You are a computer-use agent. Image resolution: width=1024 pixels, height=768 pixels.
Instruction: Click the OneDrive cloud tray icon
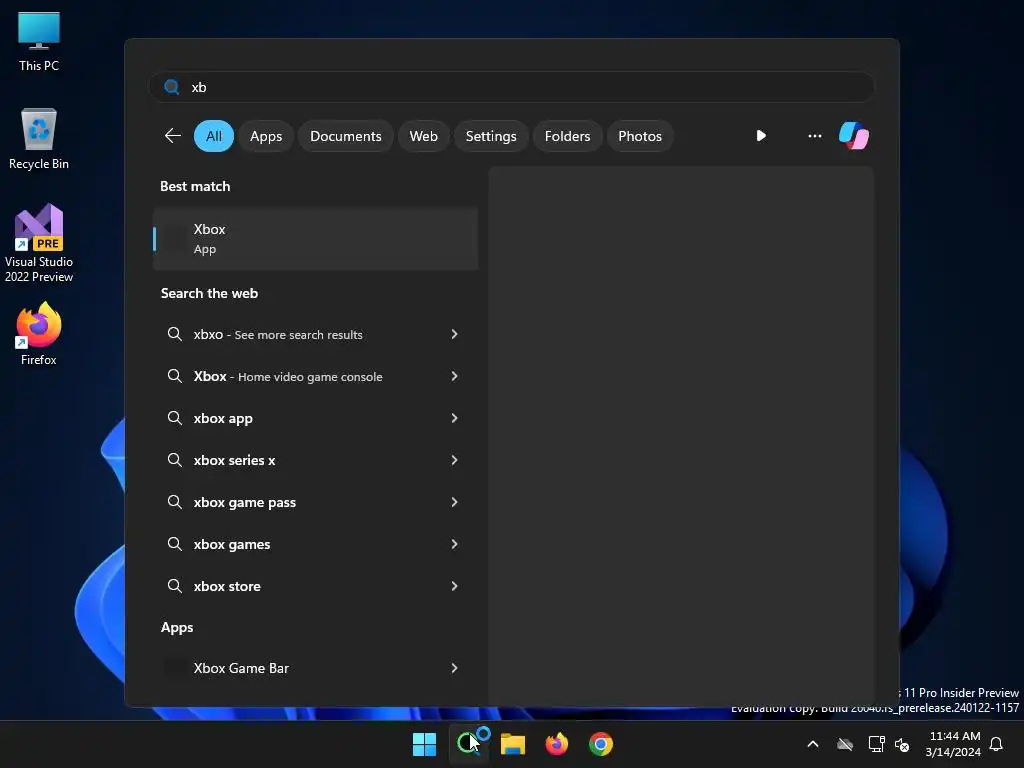pyautogui.click(x=845, y=744)
